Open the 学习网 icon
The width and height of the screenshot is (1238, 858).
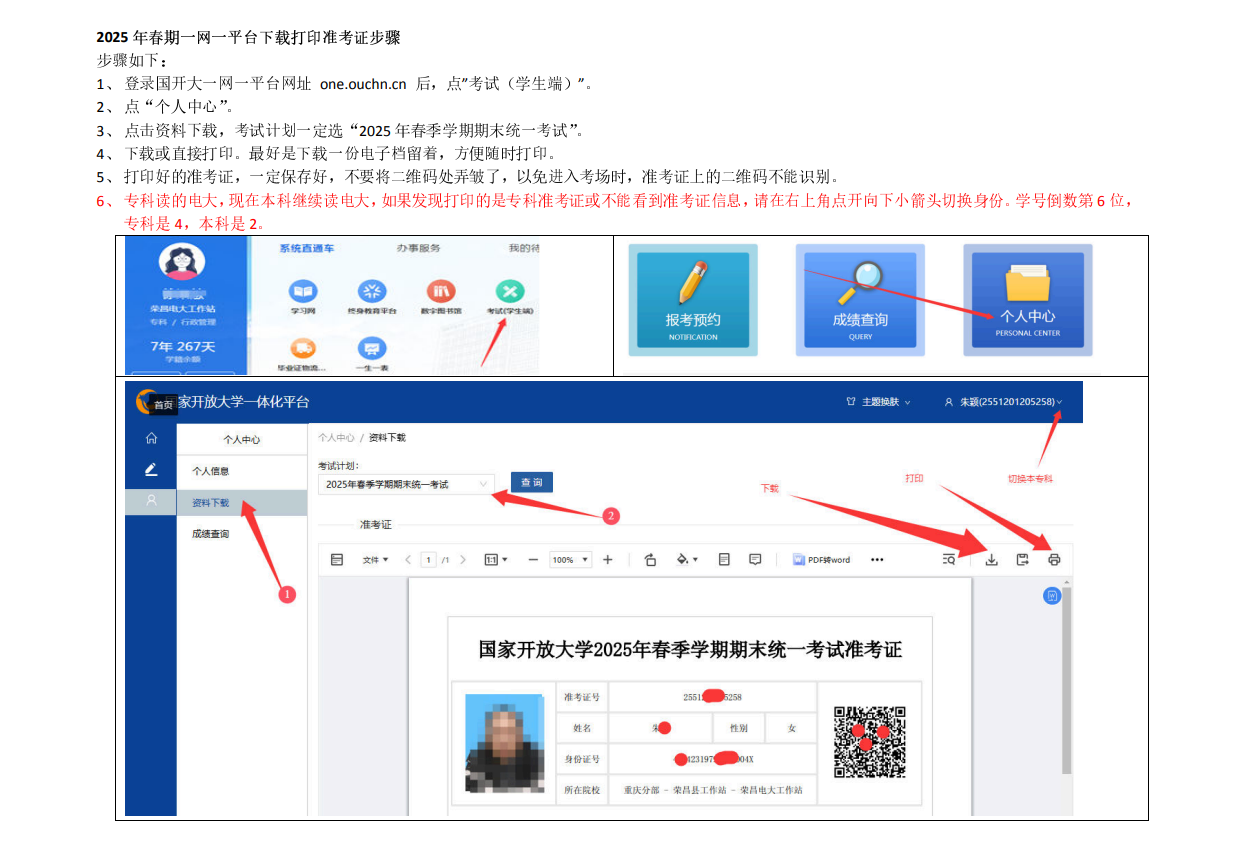pos(303,291)
